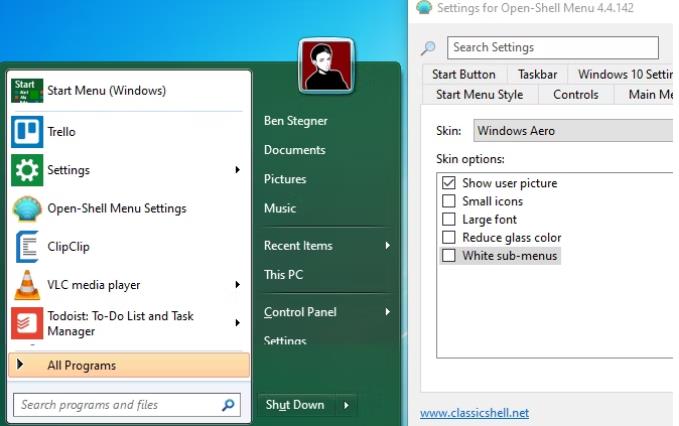Open Ben Stegner user folder
This screenshot has width=679, height=426.
[x=296, y=121]
